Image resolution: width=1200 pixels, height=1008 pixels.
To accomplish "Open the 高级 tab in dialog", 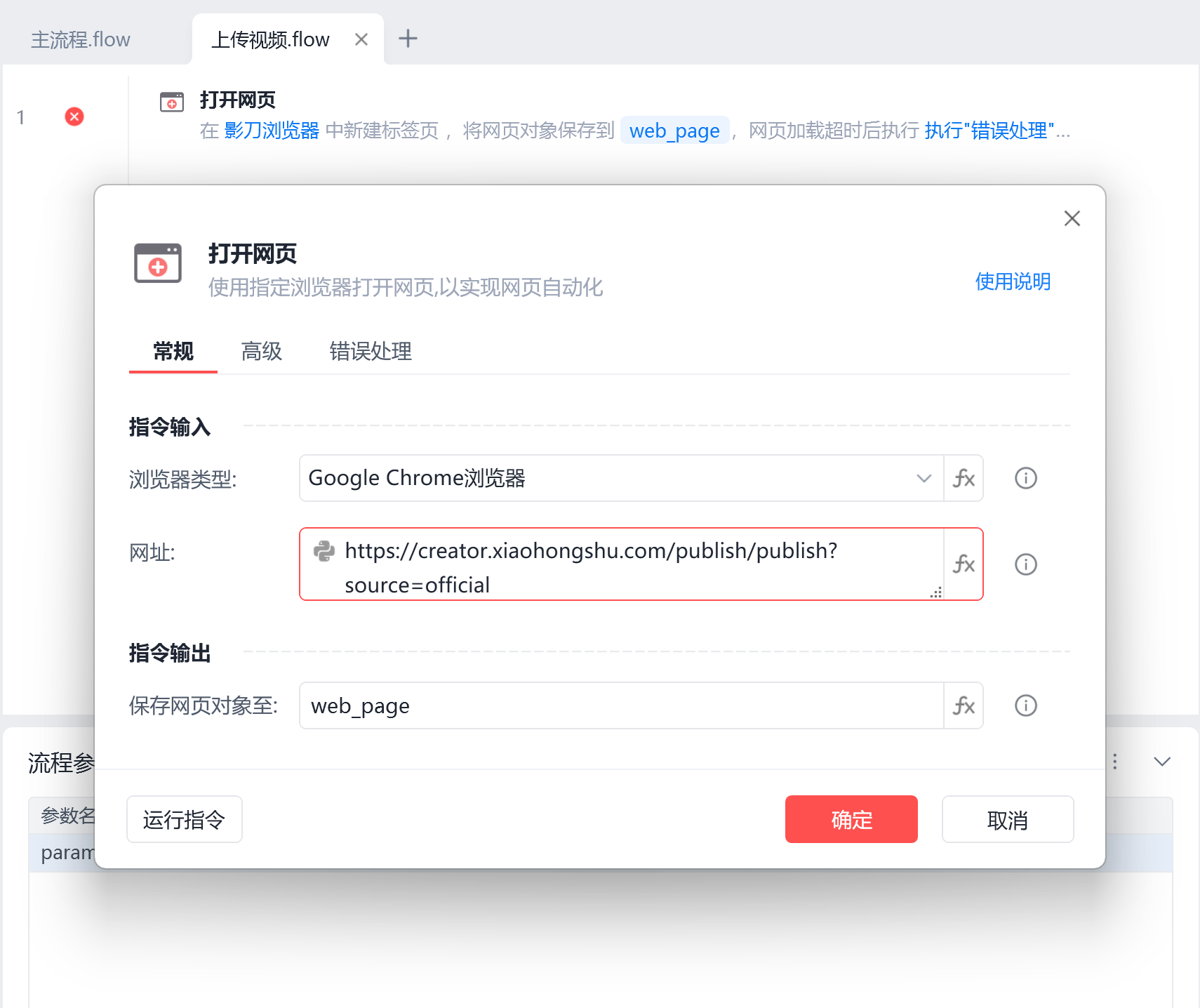I will click(x=261, y=352).
